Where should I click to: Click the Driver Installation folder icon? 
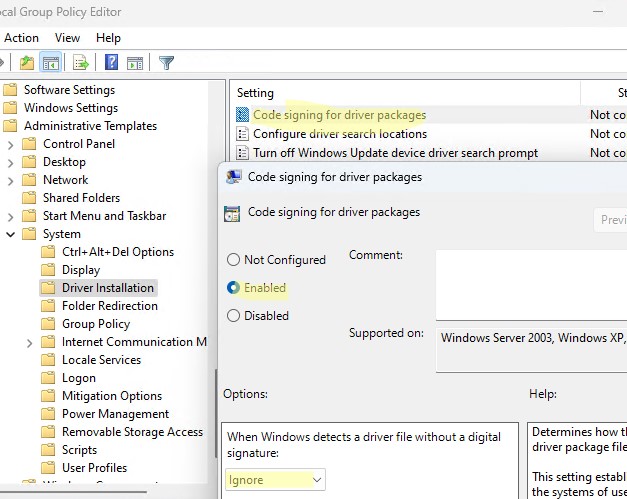tap(48, 288)
